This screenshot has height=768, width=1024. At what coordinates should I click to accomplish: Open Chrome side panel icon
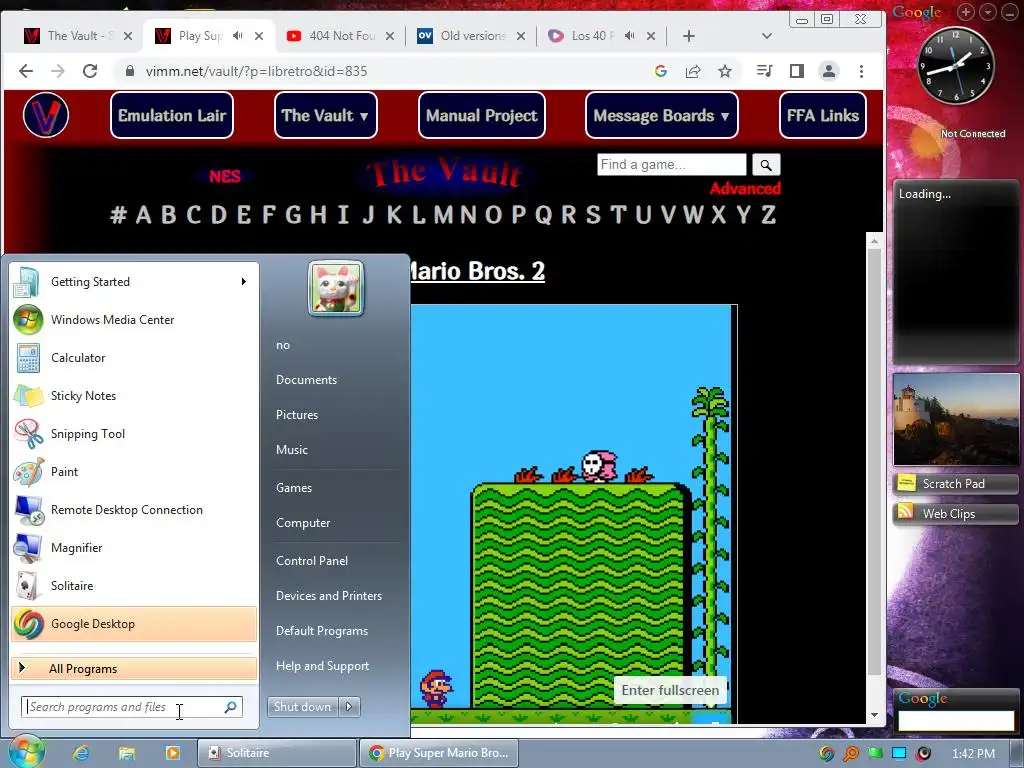click(x=797, y=71)
